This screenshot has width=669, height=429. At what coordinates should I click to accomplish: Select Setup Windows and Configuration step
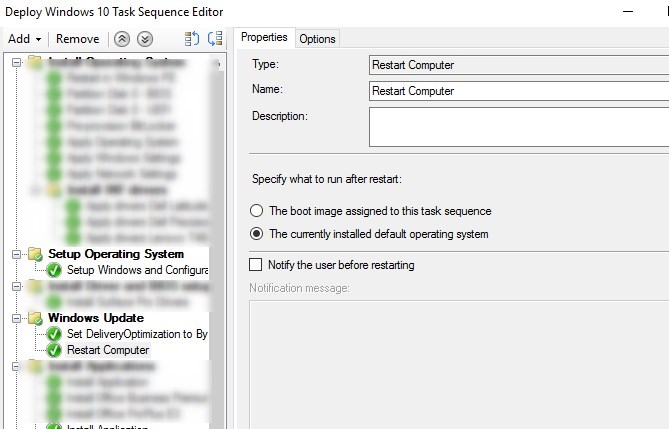pos(137,270)
